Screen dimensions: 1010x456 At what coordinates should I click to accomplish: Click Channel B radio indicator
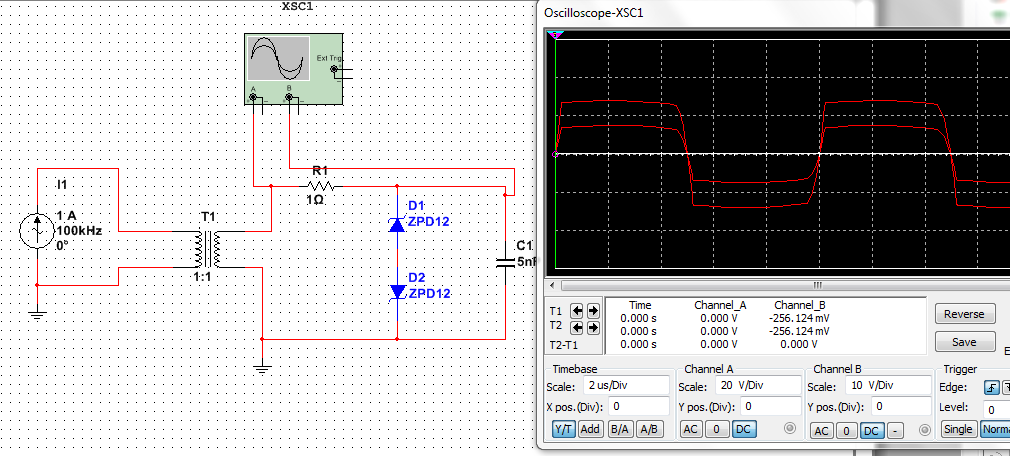click(x=925, y=430)
